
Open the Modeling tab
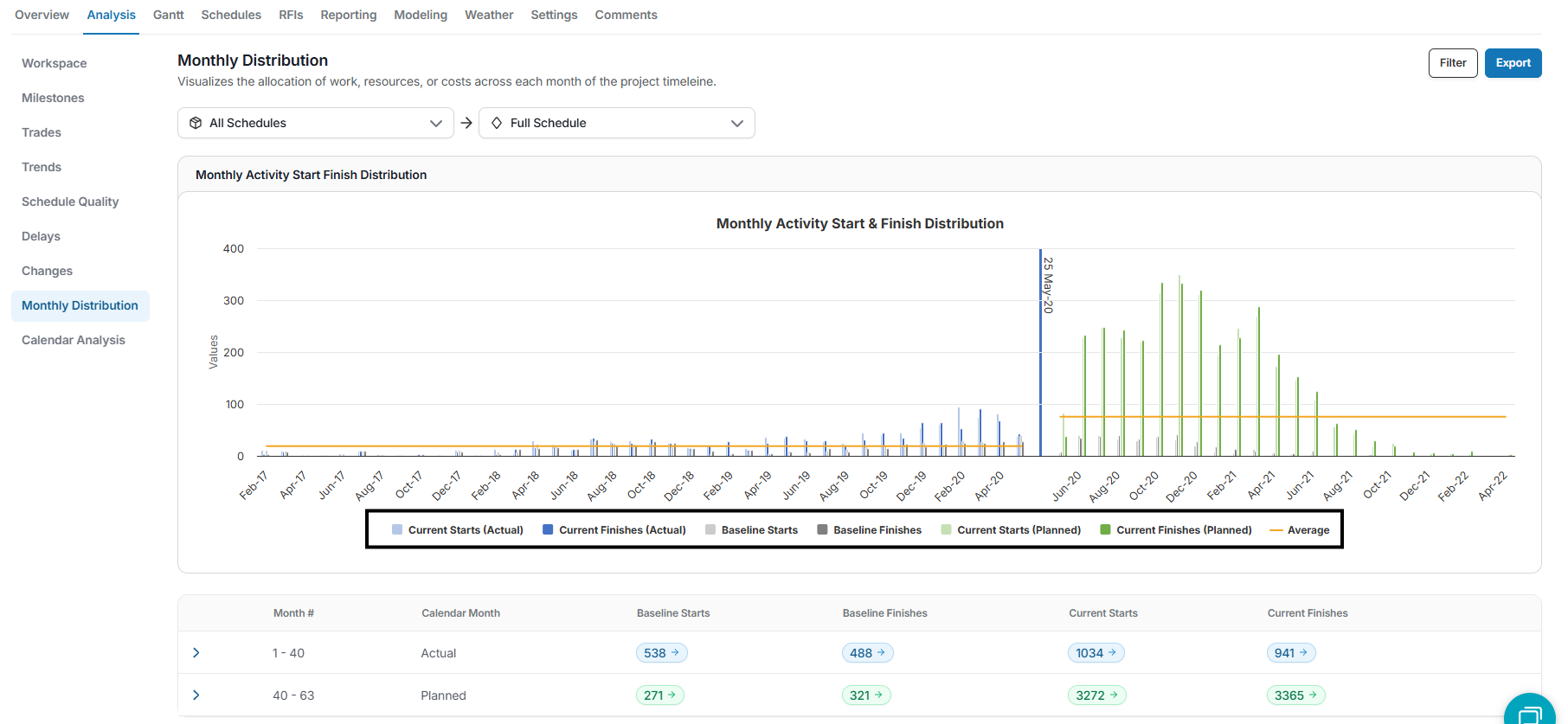pyautogui.click(x=421, y=15)
